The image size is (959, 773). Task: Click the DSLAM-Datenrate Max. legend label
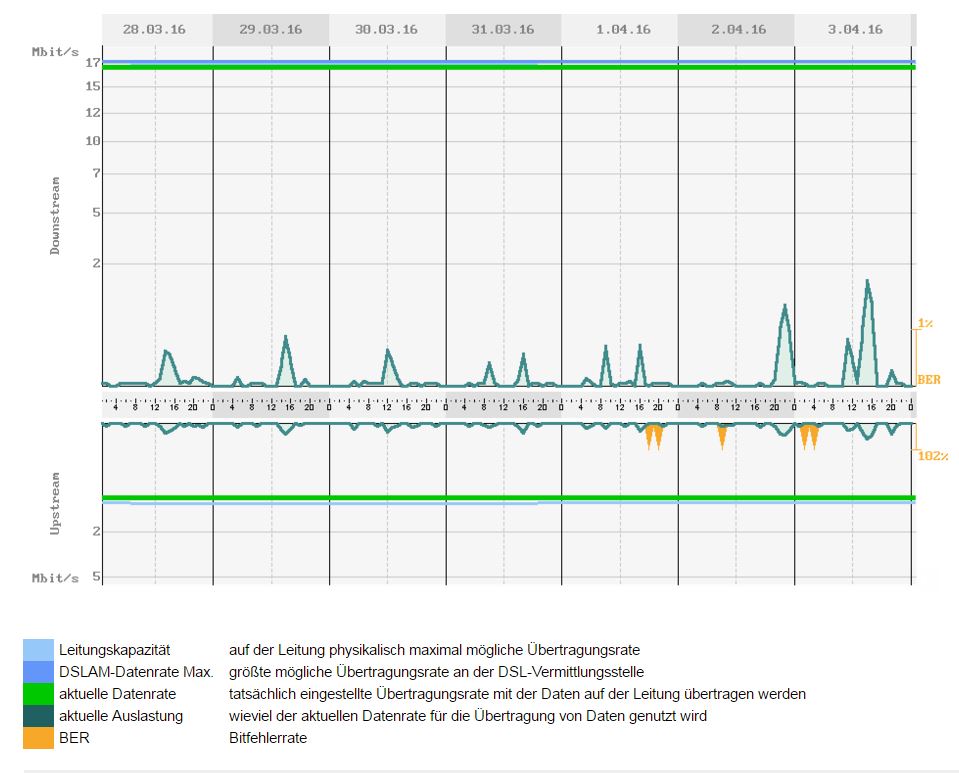(x=136, y=672)
